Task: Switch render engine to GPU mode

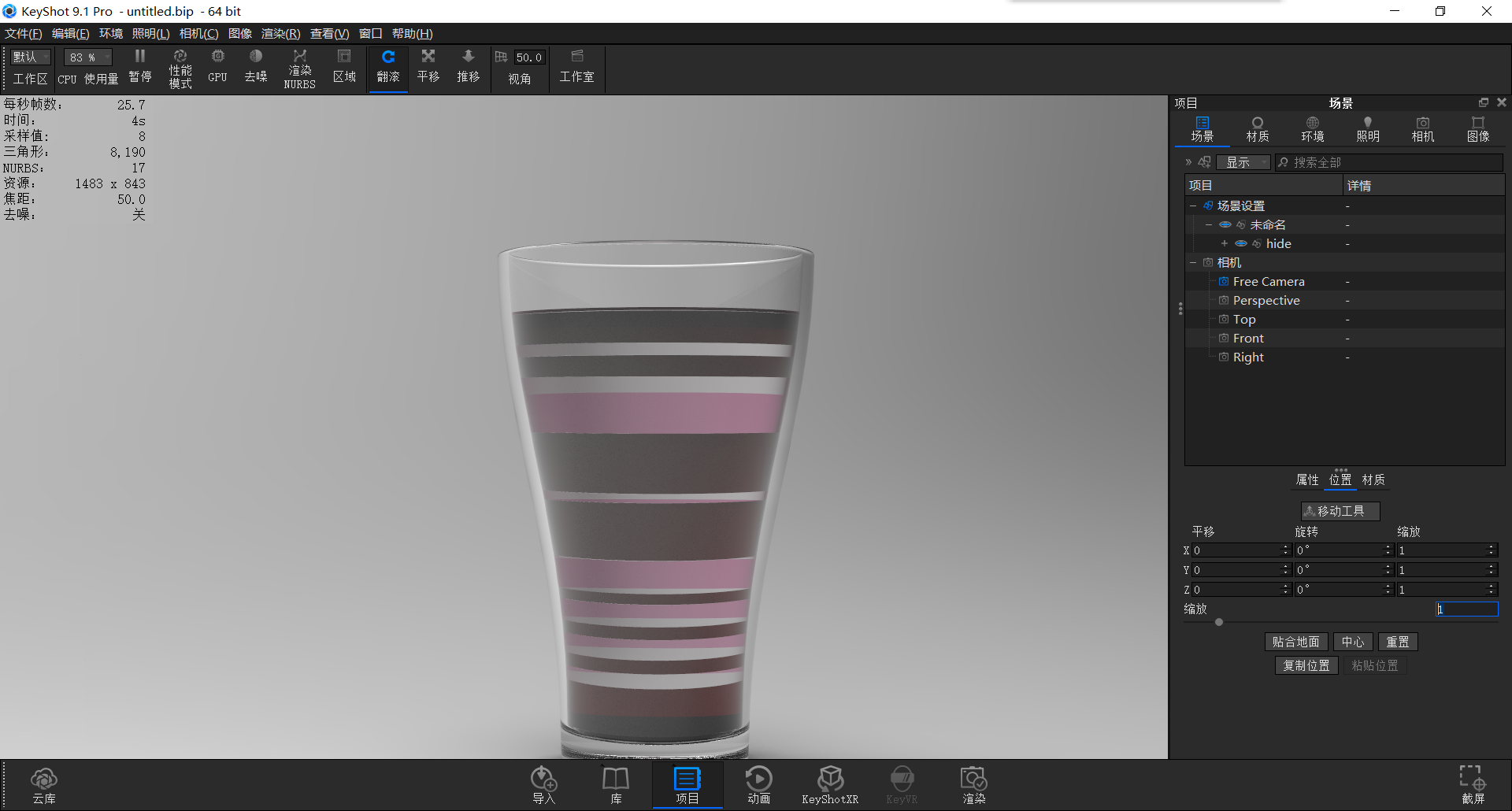Action: (x=217, y=67)
